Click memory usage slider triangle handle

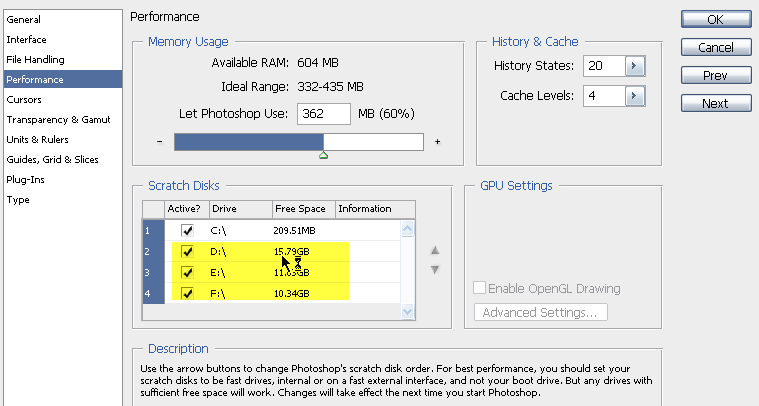tap(323, 155)
